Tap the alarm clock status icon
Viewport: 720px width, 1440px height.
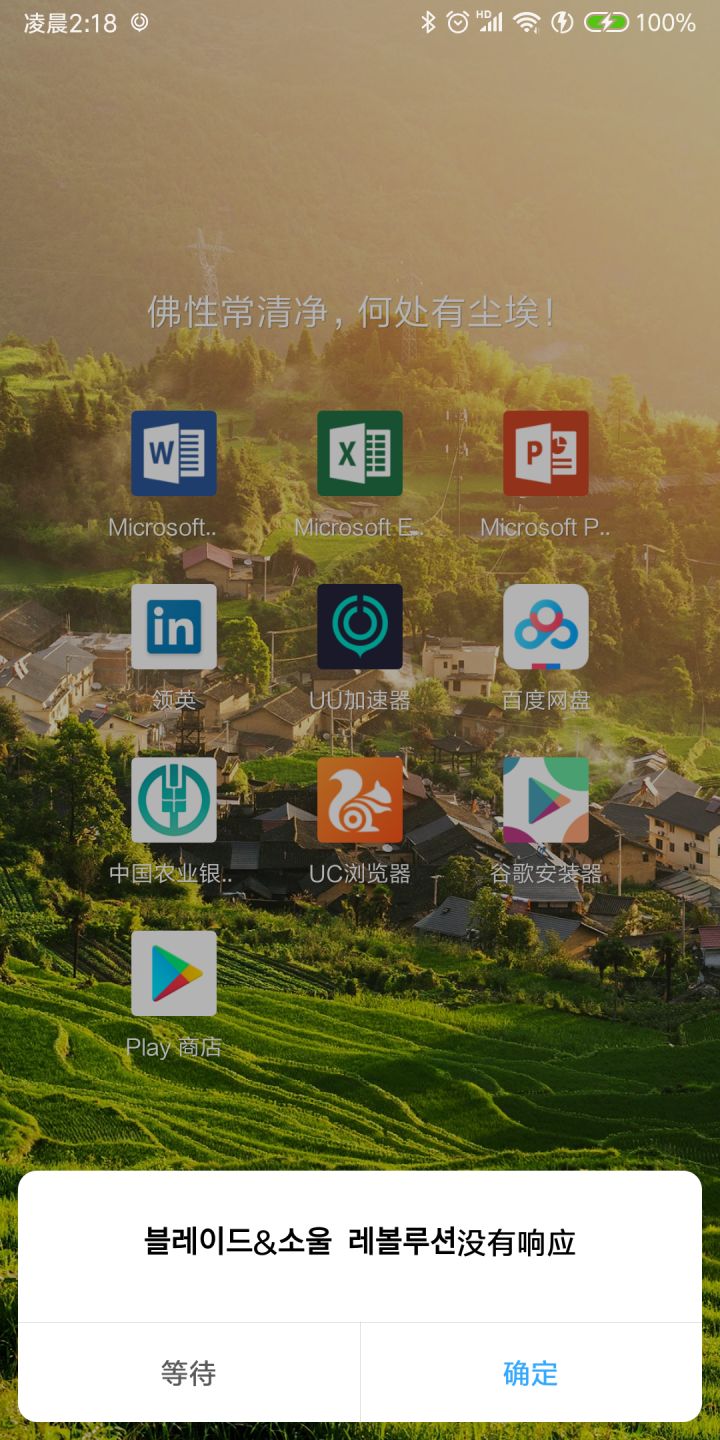pyautogui.click(x=458, y=22)
